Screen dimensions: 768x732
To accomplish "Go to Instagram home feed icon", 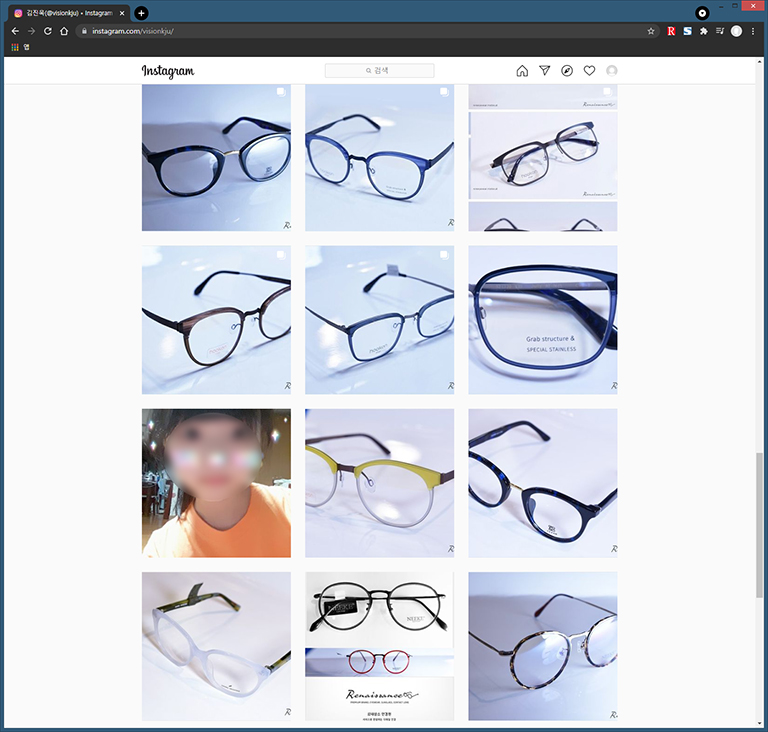I will click(x=522, y=71).
